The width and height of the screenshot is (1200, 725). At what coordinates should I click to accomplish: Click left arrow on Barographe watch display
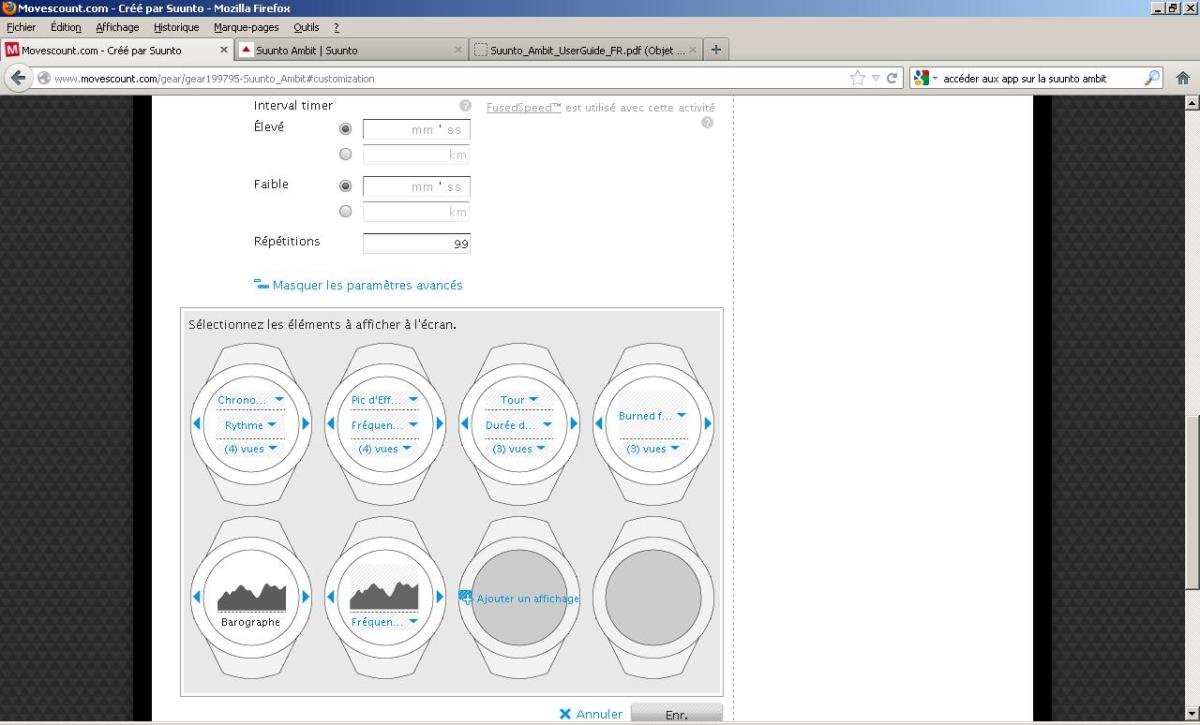click(x=197, y=597)
